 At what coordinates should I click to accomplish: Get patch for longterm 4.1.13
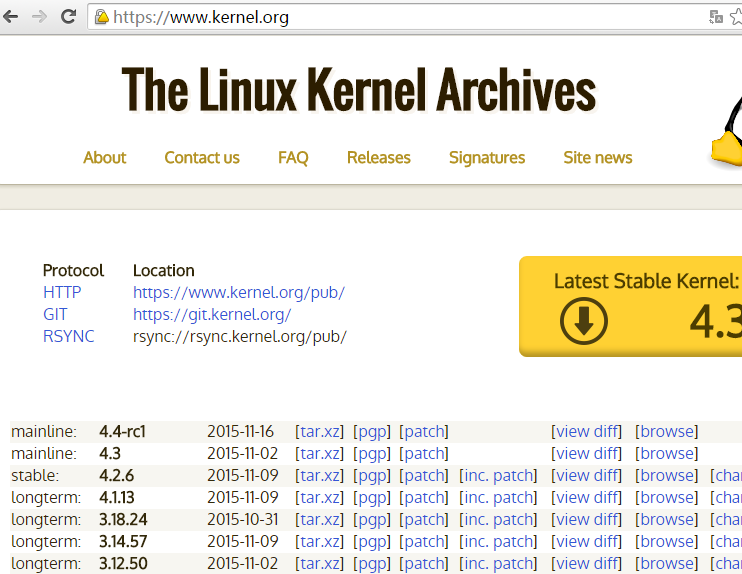click(424, 497)
